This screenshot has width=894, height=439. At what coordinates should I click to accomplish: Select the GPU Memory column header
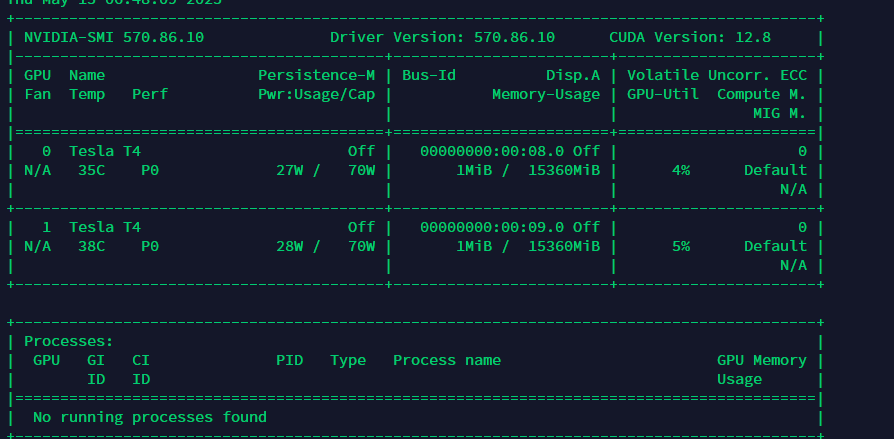click(762, 360)
